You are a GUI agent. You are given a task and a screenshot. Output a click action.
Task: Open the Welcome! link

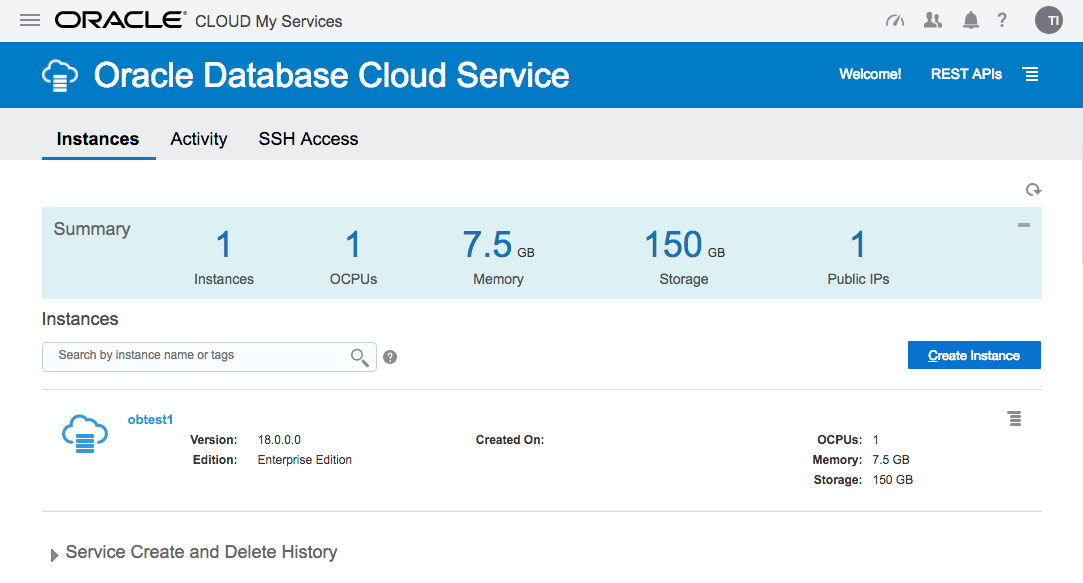(870, 74)
